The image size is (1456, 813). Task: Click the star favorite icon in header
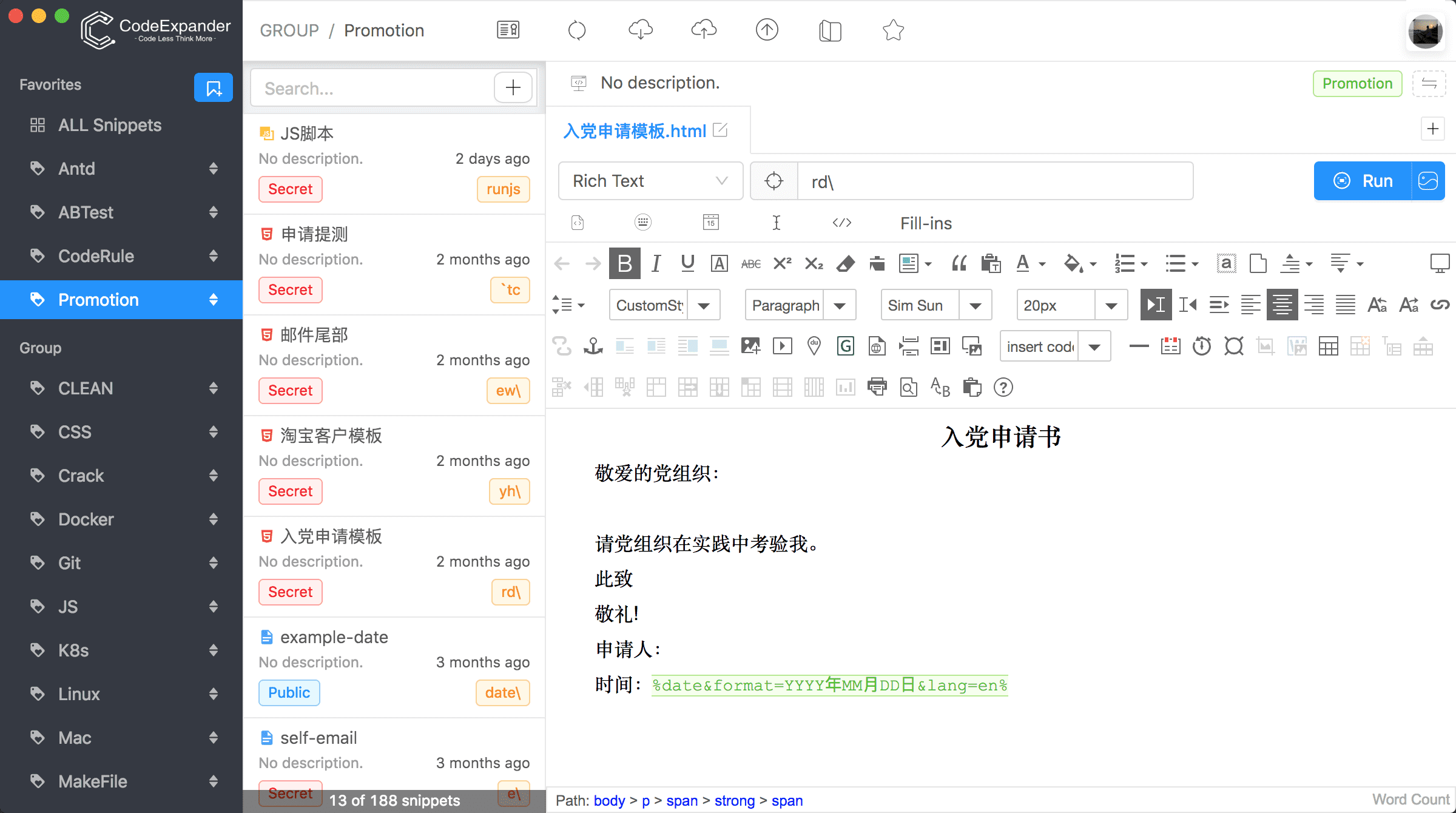point(893,30)
